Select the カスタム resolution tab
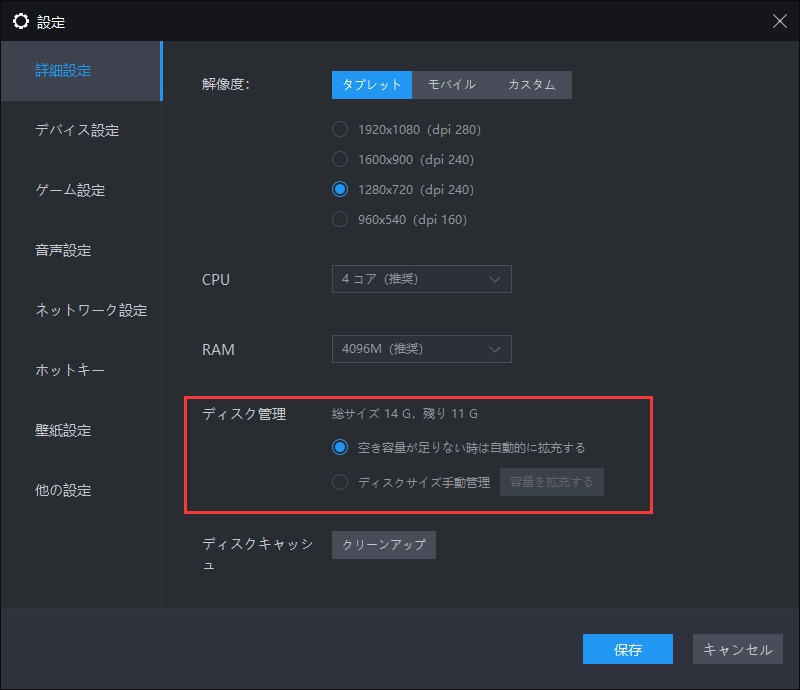Image resolution: width=800 pixels, height=690 pixels. pyautogui.click(x=532, y=85)
